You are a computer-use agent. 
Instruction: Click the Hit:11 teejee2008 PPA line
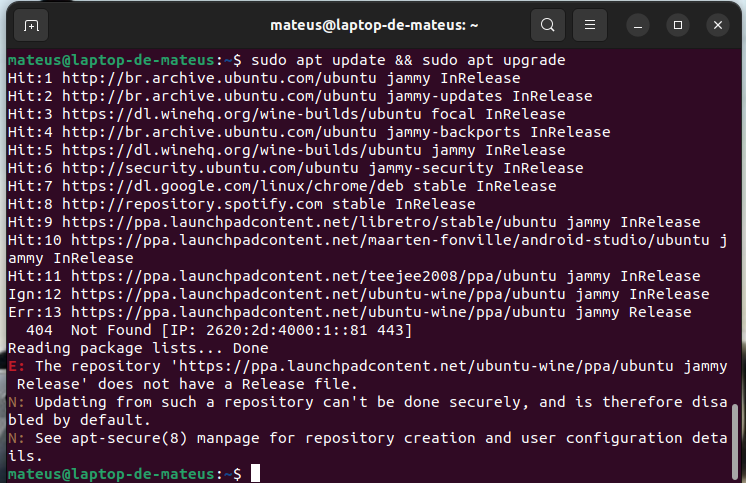[x=354, y=276]
